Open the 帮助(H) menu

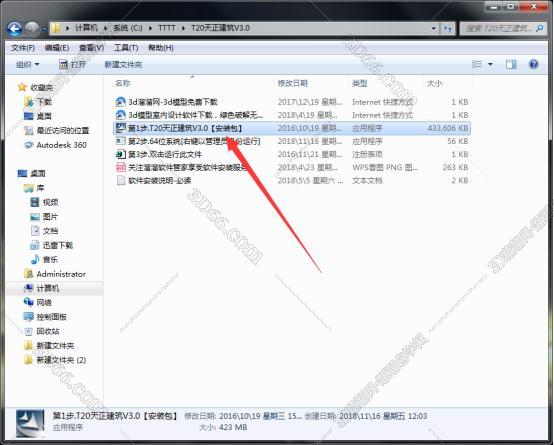click(x=161, y=48)
